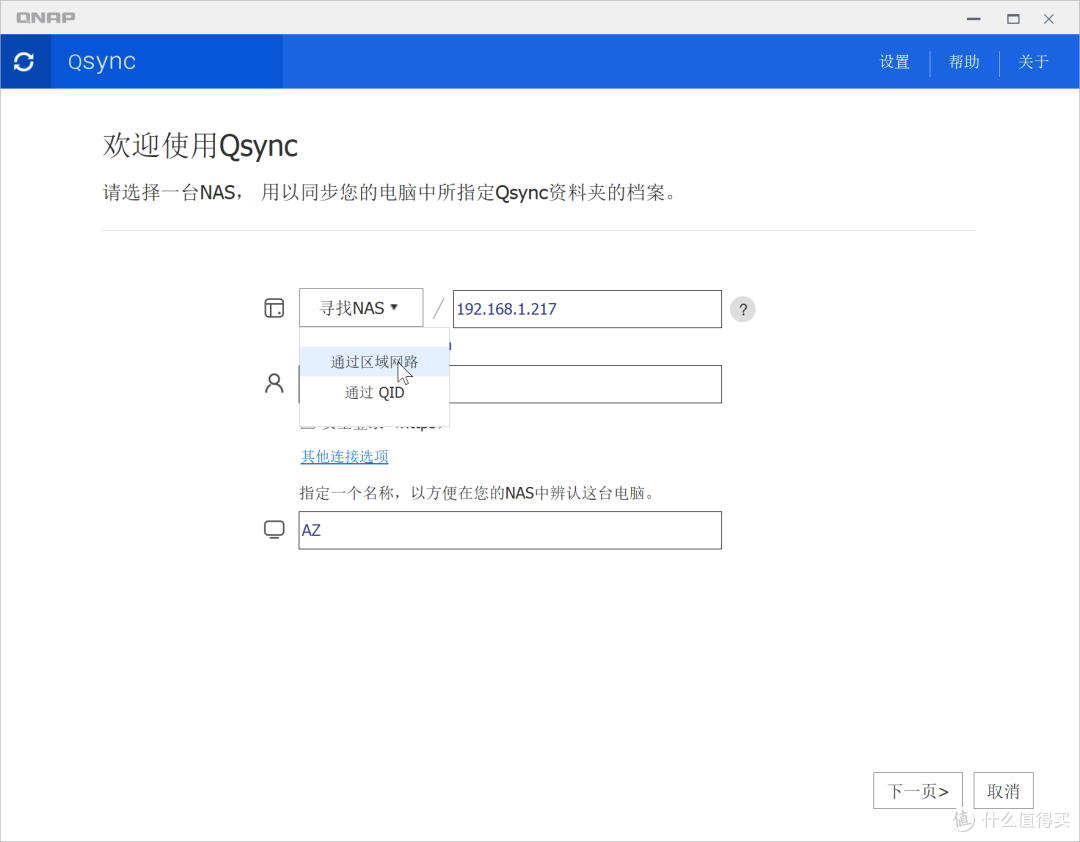Click the NAS device icon beside dropdown
Viewport: 1080px width, 842px height.
tap(274, 308)
